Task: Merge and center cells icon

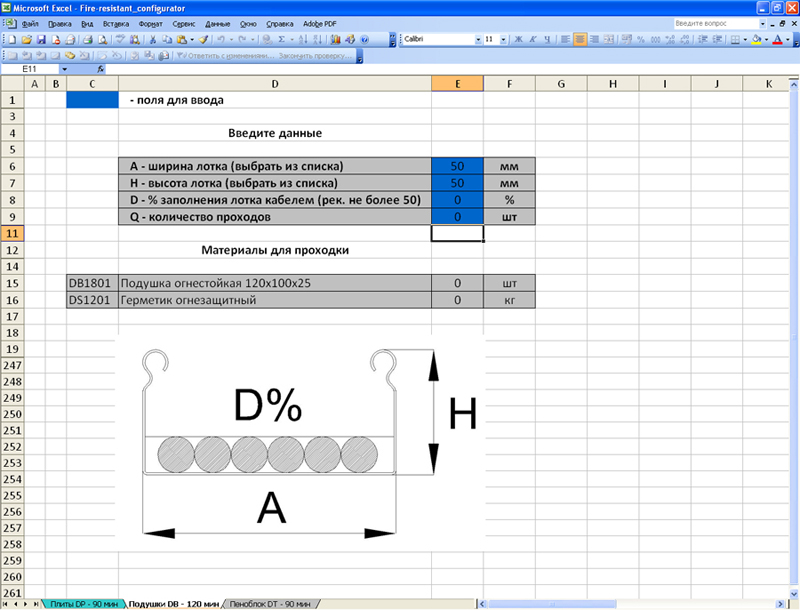Action: pos(609,39)
